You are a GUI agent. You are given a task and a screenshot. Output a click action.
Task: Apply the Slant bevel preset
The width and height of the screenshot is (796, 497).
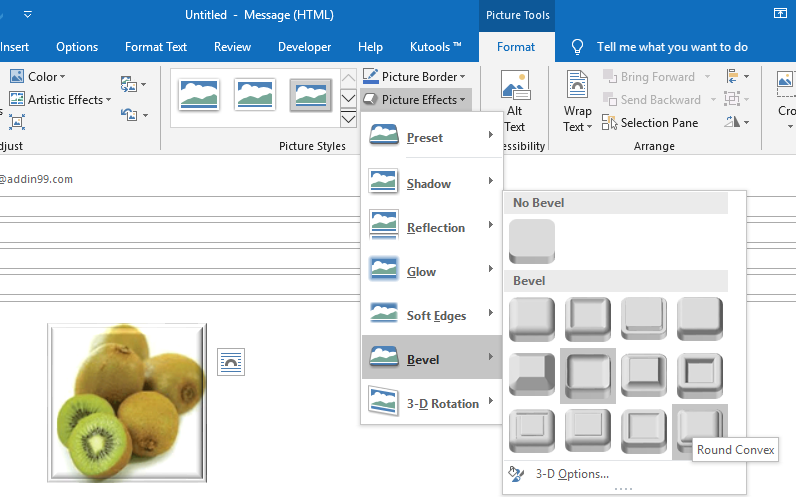(700, 320)
